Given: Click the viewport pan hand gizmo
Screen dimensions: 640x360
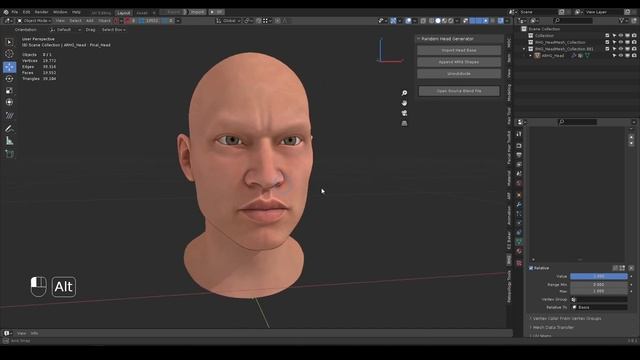Looking at the screenshot, I should click(x=404, y=103).
